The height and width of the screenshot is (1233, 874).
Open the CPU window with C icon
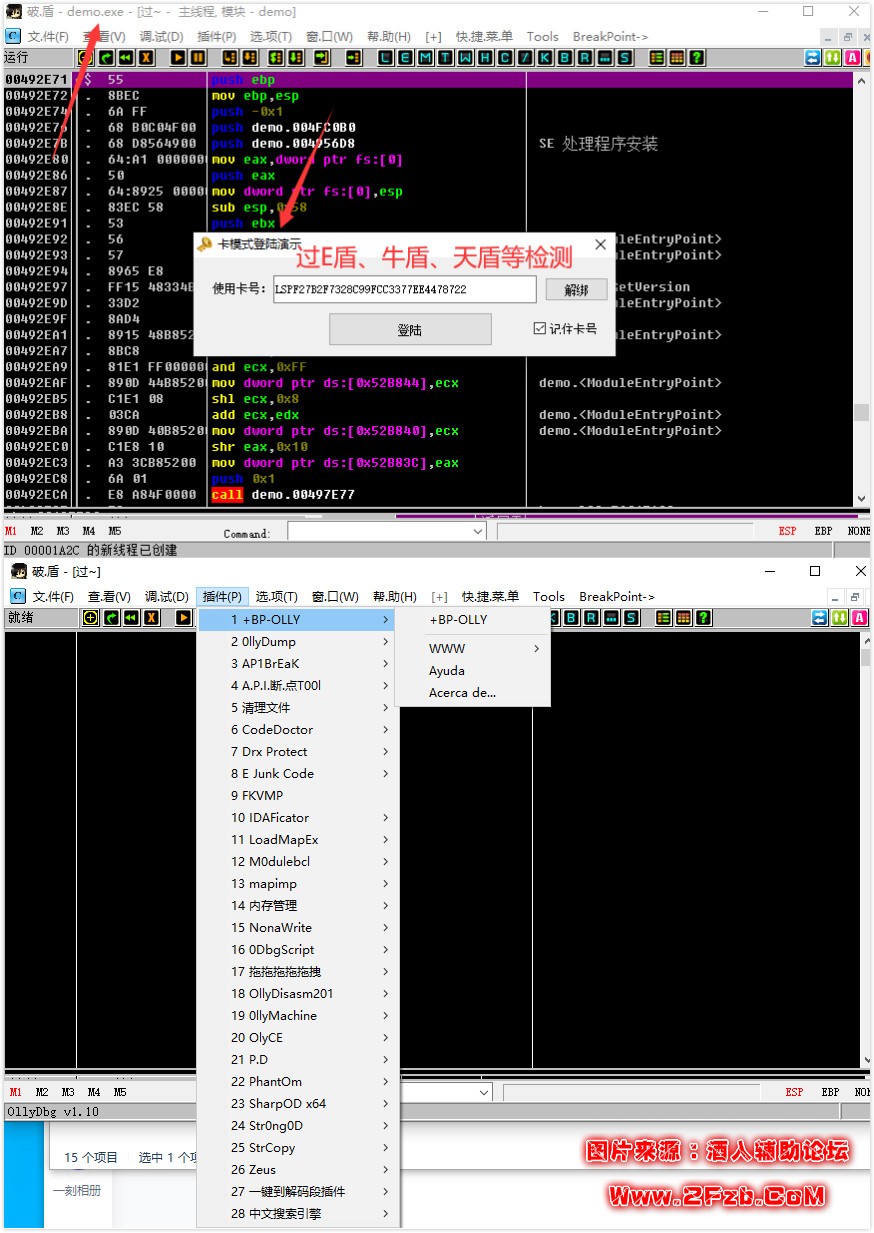click(x=506, y=58)
